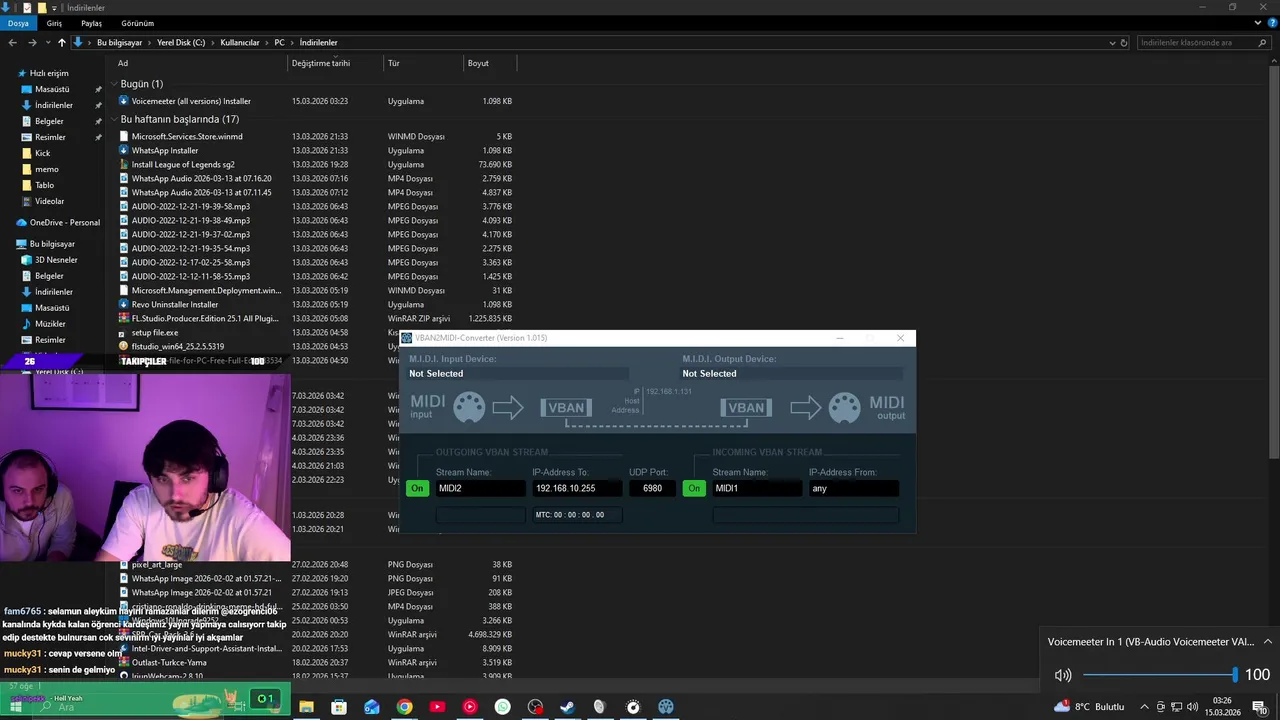The width and height of the screenshot is (1280, 720).
Task: Edit UDP Port field 6980
Action: pos(652,488)
